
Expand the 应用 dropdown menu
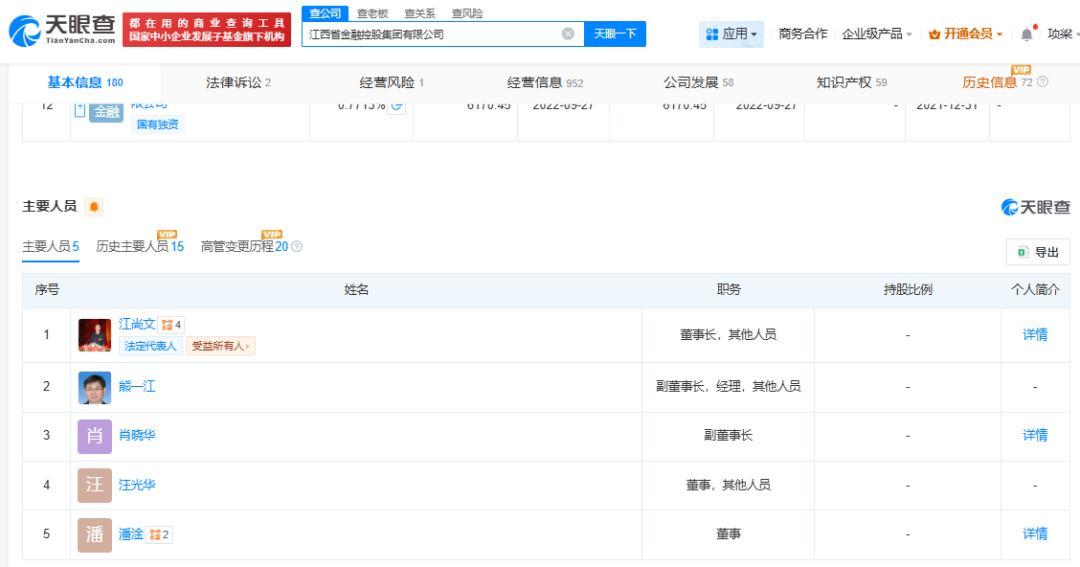pos(732,34)
